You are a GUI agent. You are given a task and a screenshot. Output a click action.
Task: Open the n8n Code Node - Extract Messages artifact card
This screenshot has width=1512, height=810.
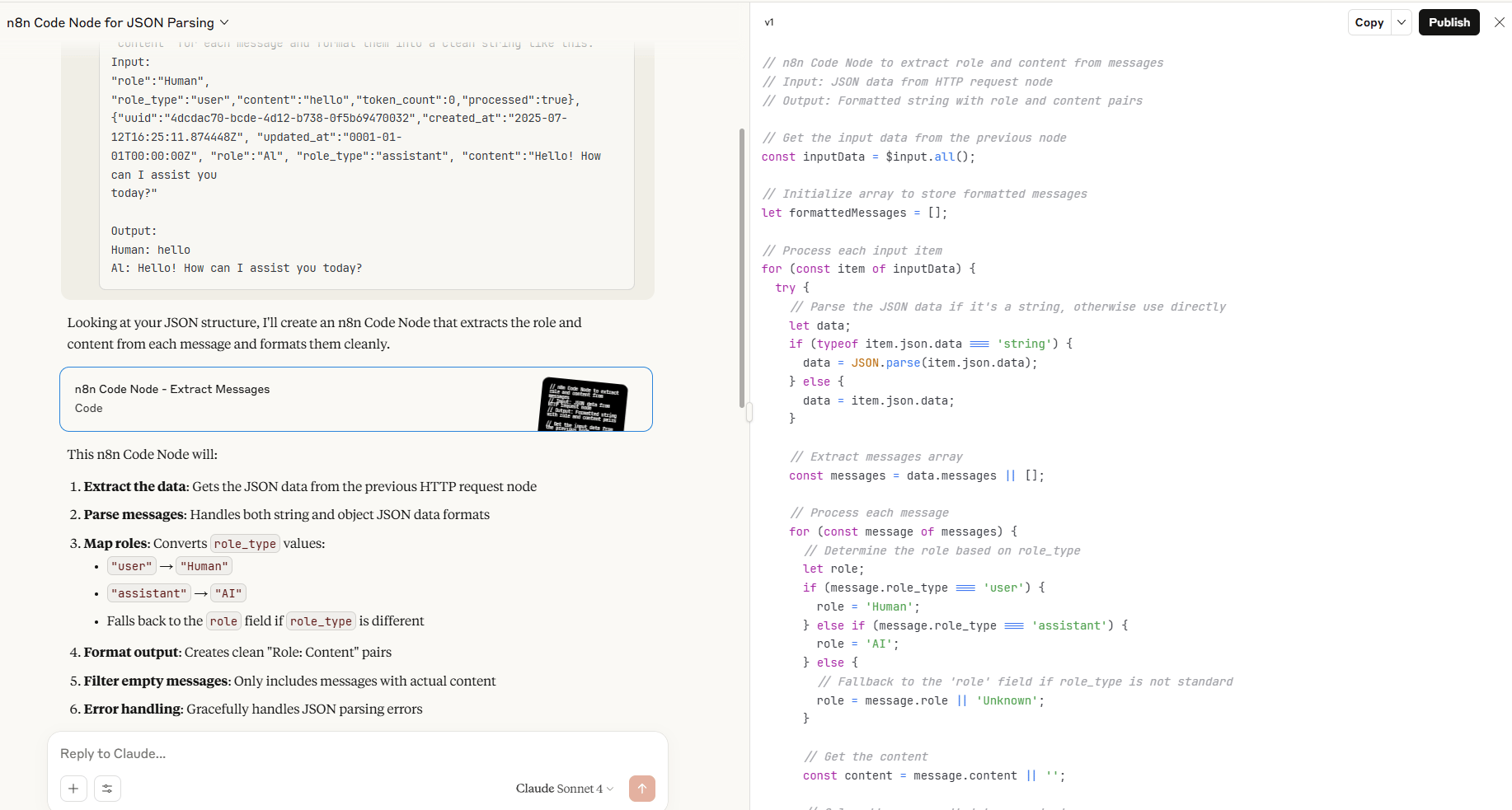pyautogui.click(x=356, y=399)
